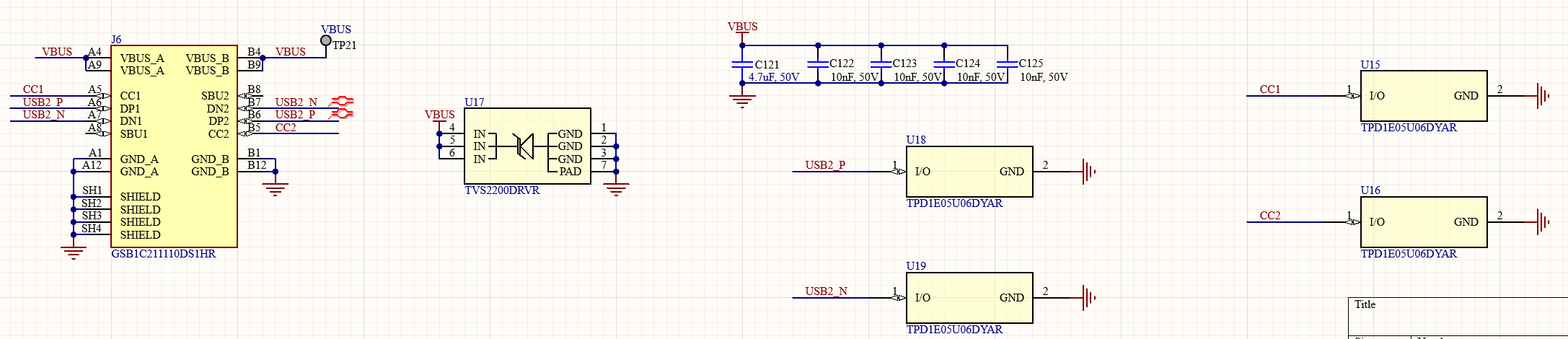Click the ground symbol at U19 pin 2

pyautogui.click(x=1089, y=298)
